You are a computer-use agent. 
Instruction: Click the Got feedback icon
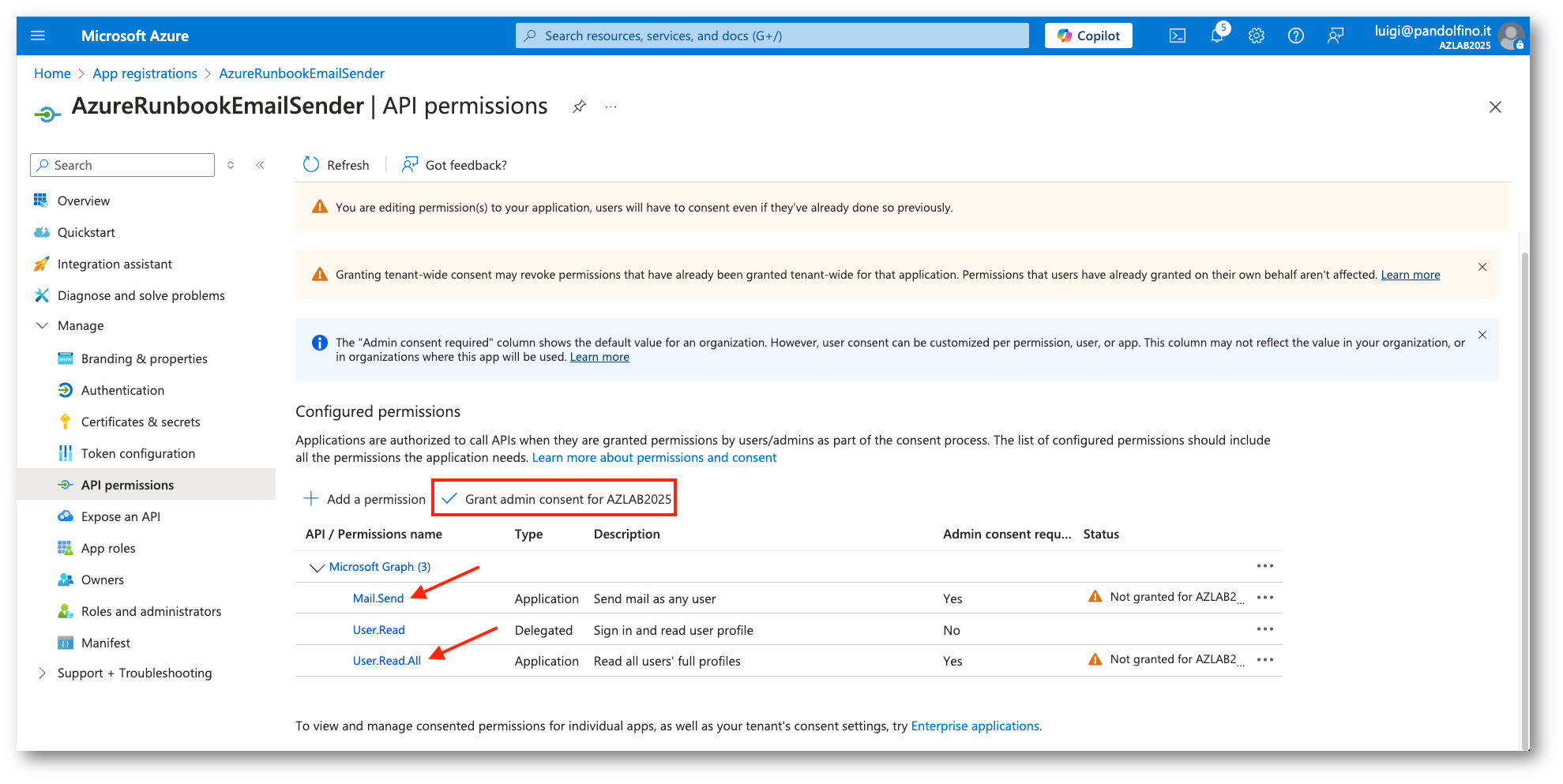[409, 164]
